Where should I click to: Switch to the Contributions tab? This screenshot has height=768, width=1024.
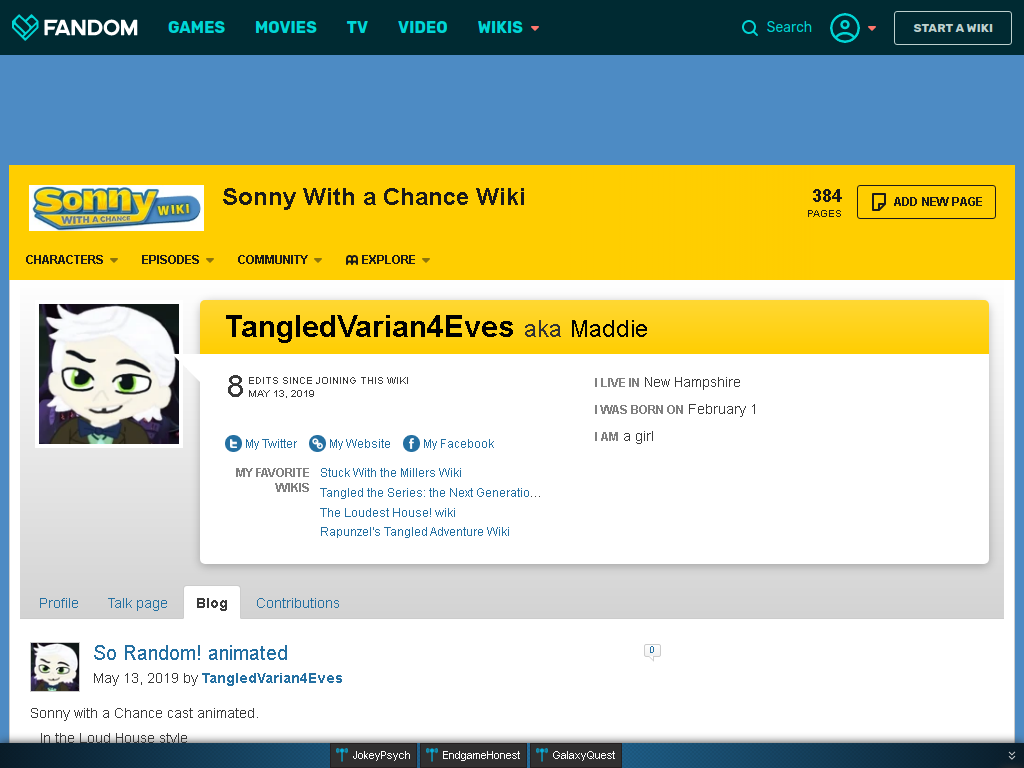[x=298, y=603]
